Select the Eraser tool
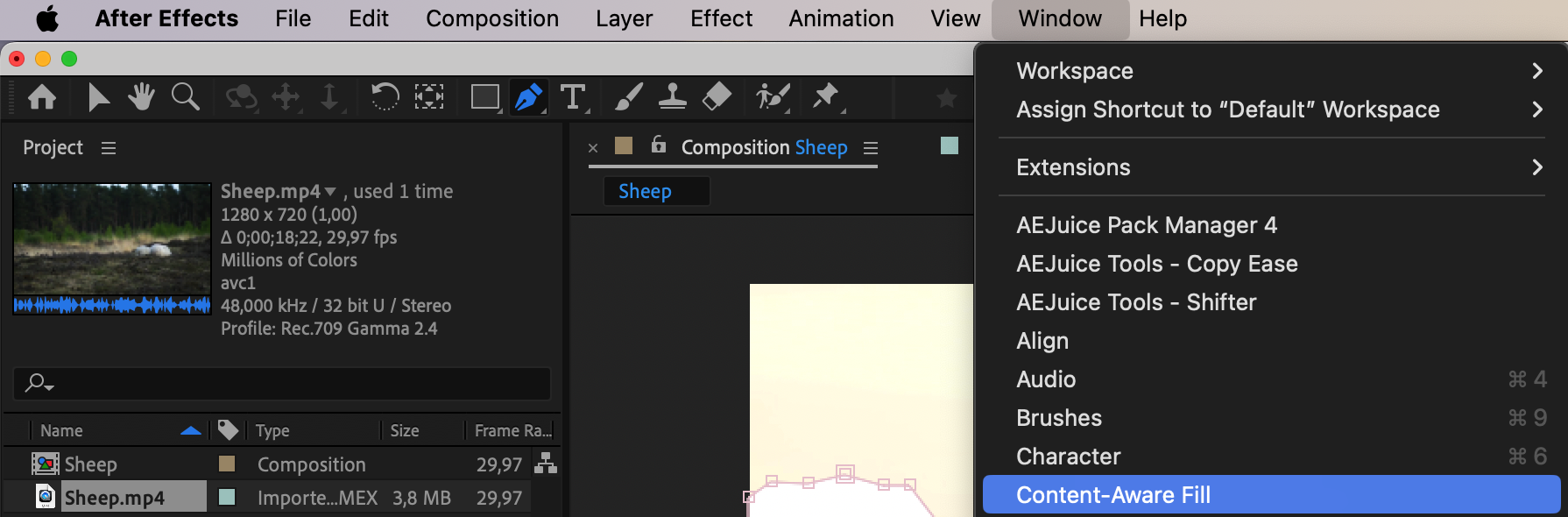The height and width of the screenshot is (517, 1568). pos(717,96)
